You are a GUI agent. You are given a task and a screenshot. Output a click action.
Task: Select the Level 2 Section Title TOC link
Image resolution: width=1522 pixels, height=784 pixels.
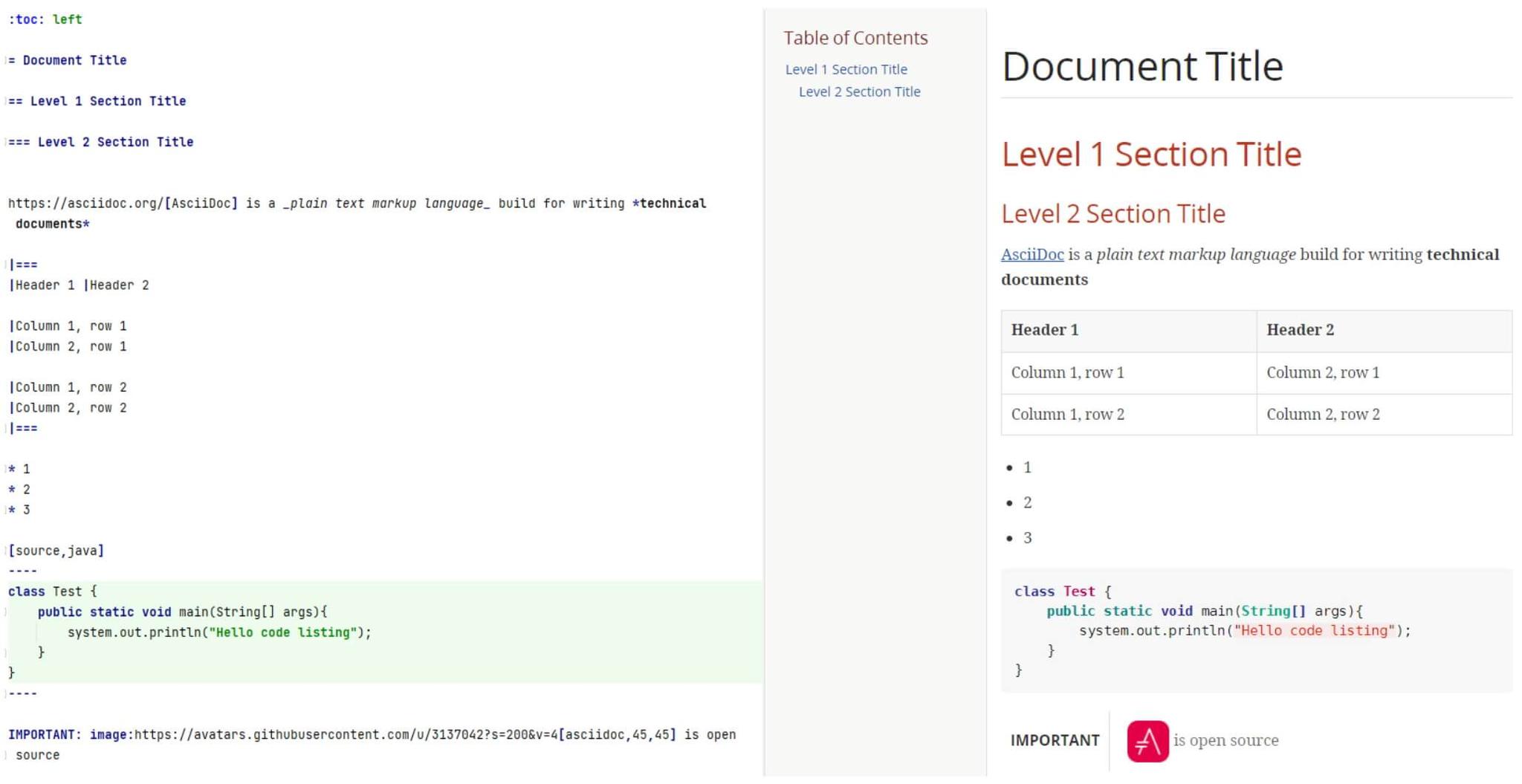(859, 91)
